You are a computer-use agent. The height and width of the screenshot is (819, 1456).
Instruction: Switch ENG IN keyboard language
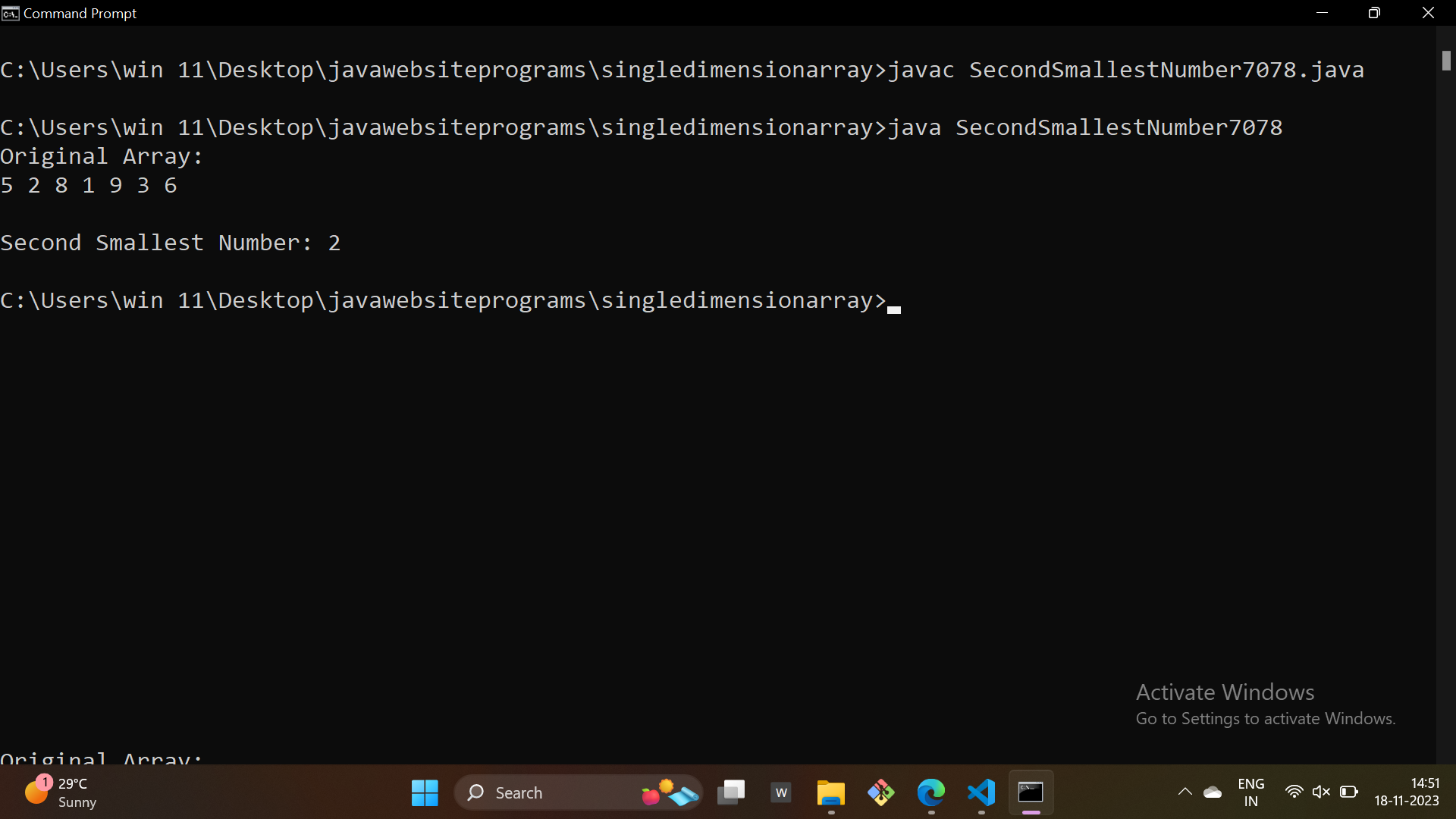[1250, 792]
